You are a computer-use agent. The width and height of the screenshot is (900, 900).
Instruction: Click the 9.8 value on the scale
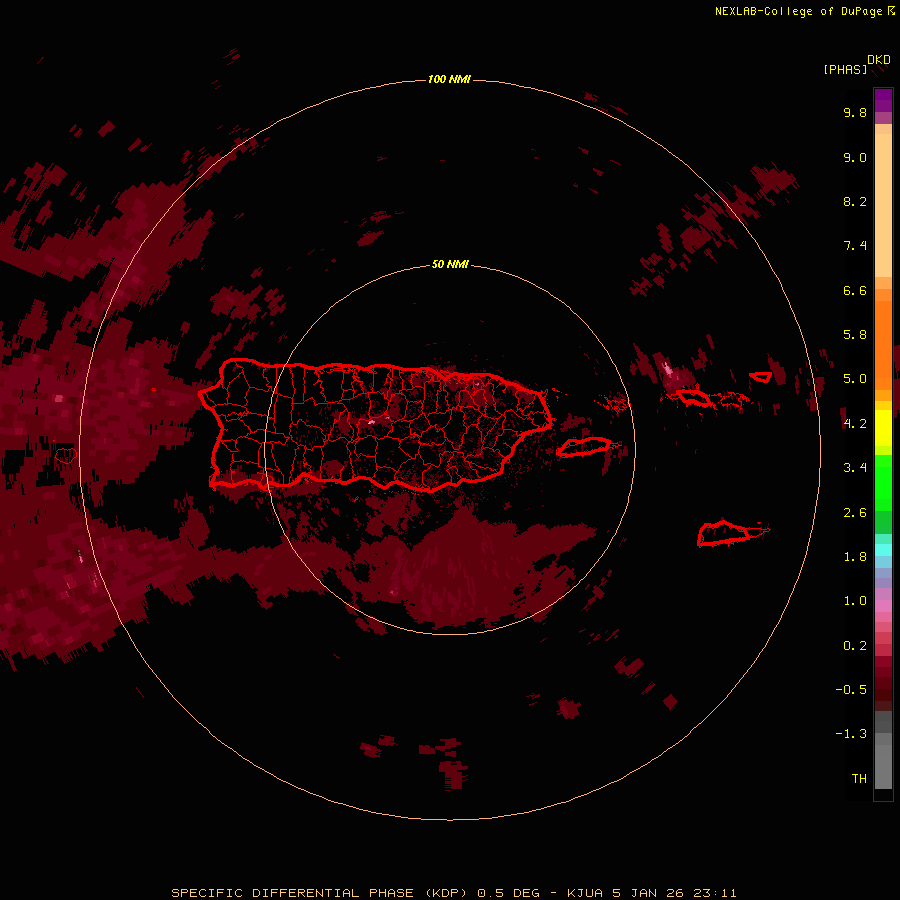[855, 112]
